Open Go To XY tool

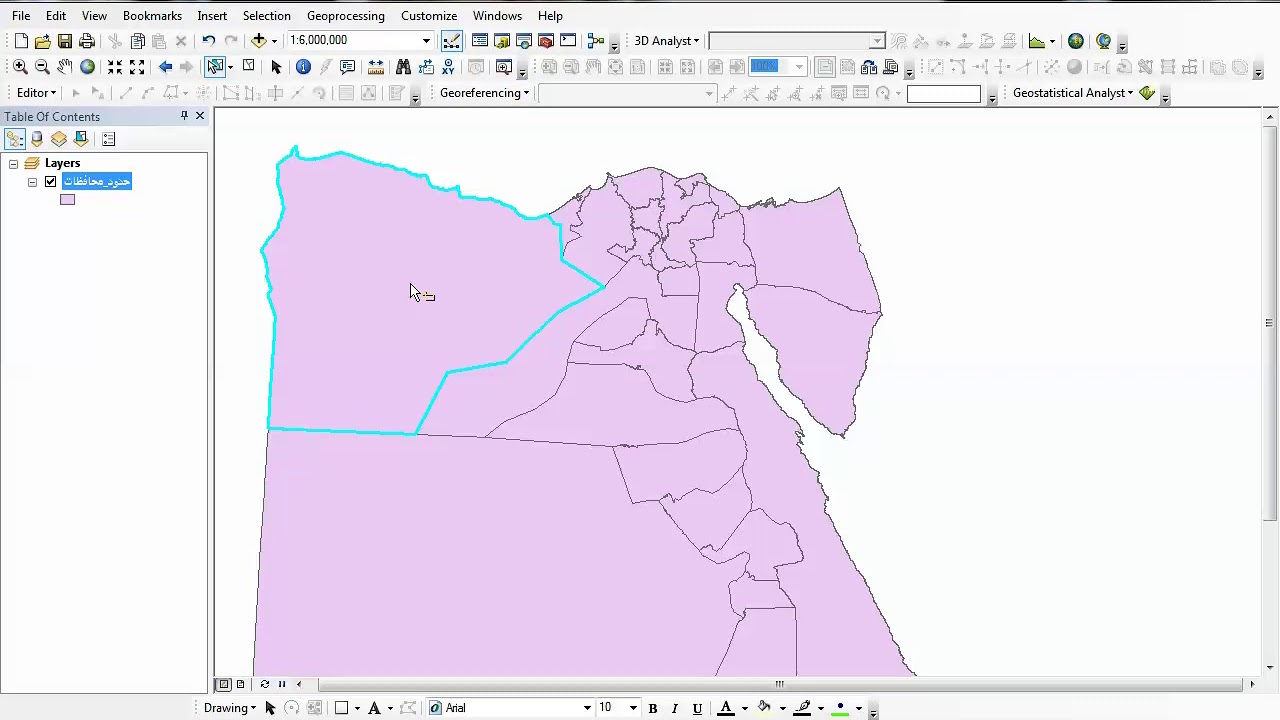tap(447, 67)
